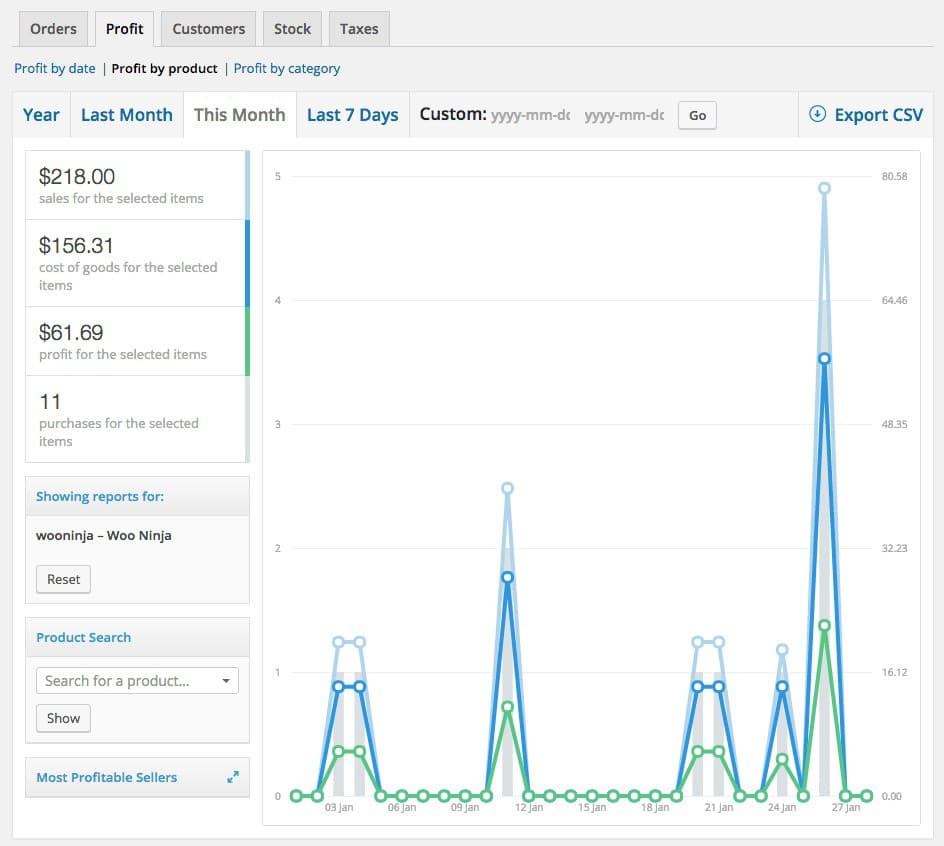Select the This Month range
Screen dimensions: 944x846
pyautogui.click(x=240, y=114)
